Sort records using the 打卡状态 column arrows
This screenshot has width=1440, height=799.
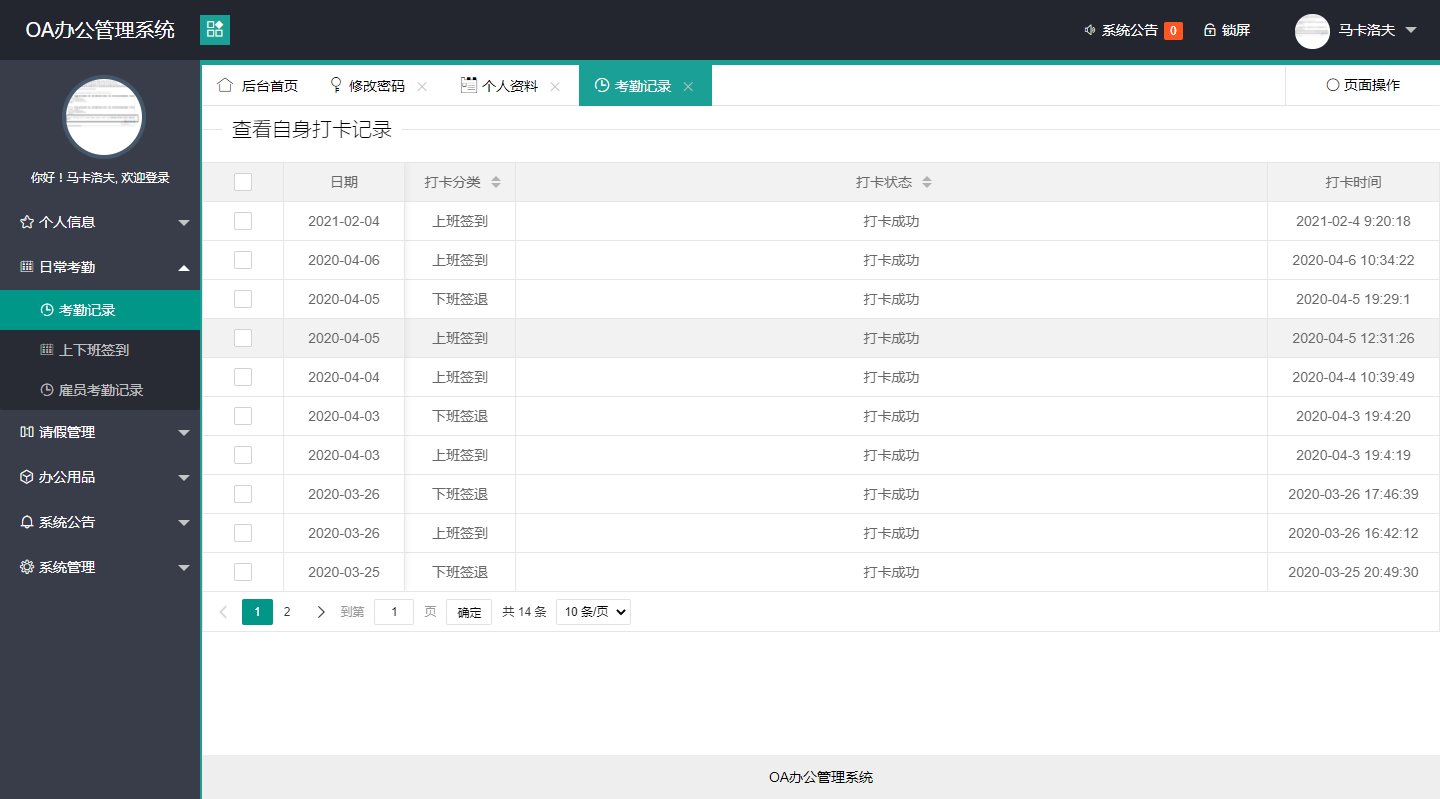tap(927, 182)
